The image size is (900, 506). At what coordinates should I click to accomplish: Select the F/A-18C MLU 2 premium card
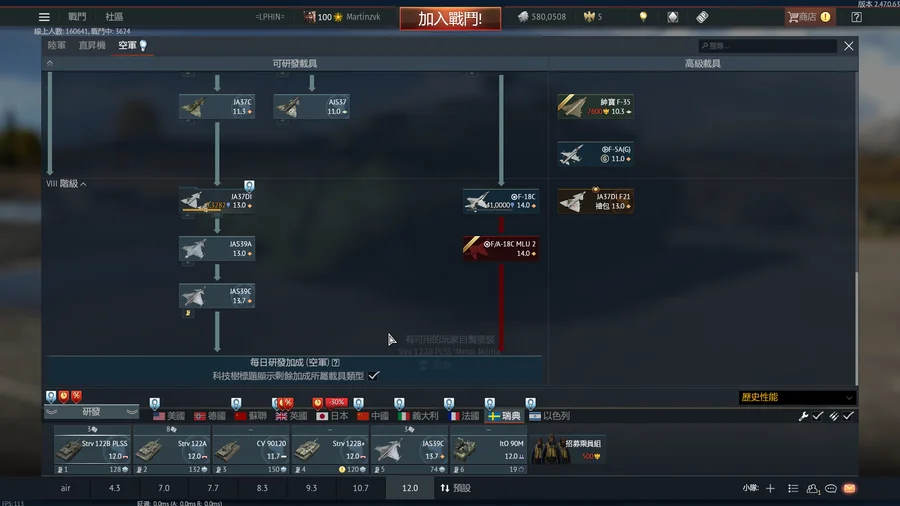tap(501, 248)
